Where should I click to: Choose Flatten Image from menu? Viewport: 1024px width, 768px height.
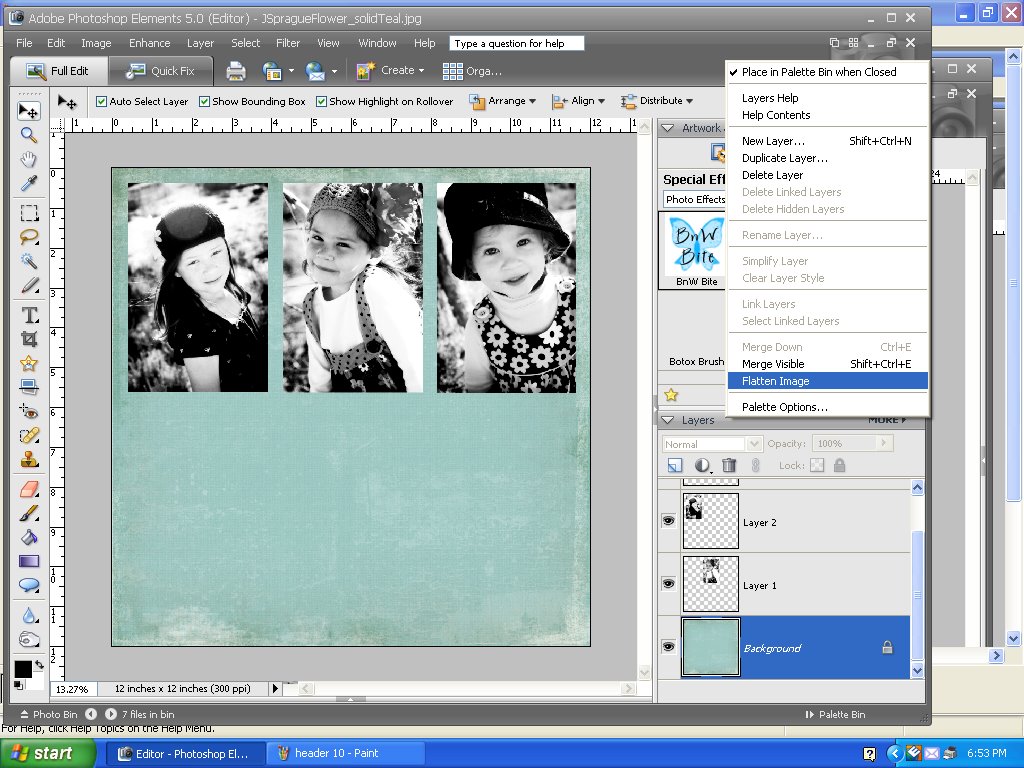(x=775, y=381)
